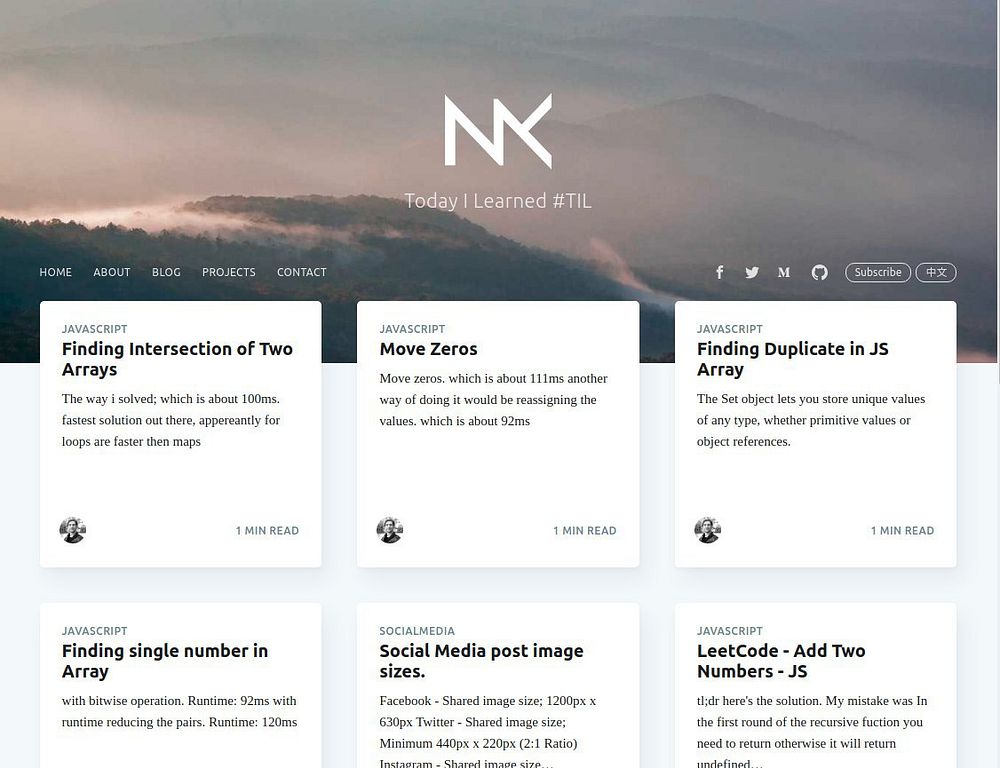Image resolution: width=1000 pixels, height=768 pixels.
Task: Click author avatar on Finding Intersection card
Action: click(x=73, y=530)
